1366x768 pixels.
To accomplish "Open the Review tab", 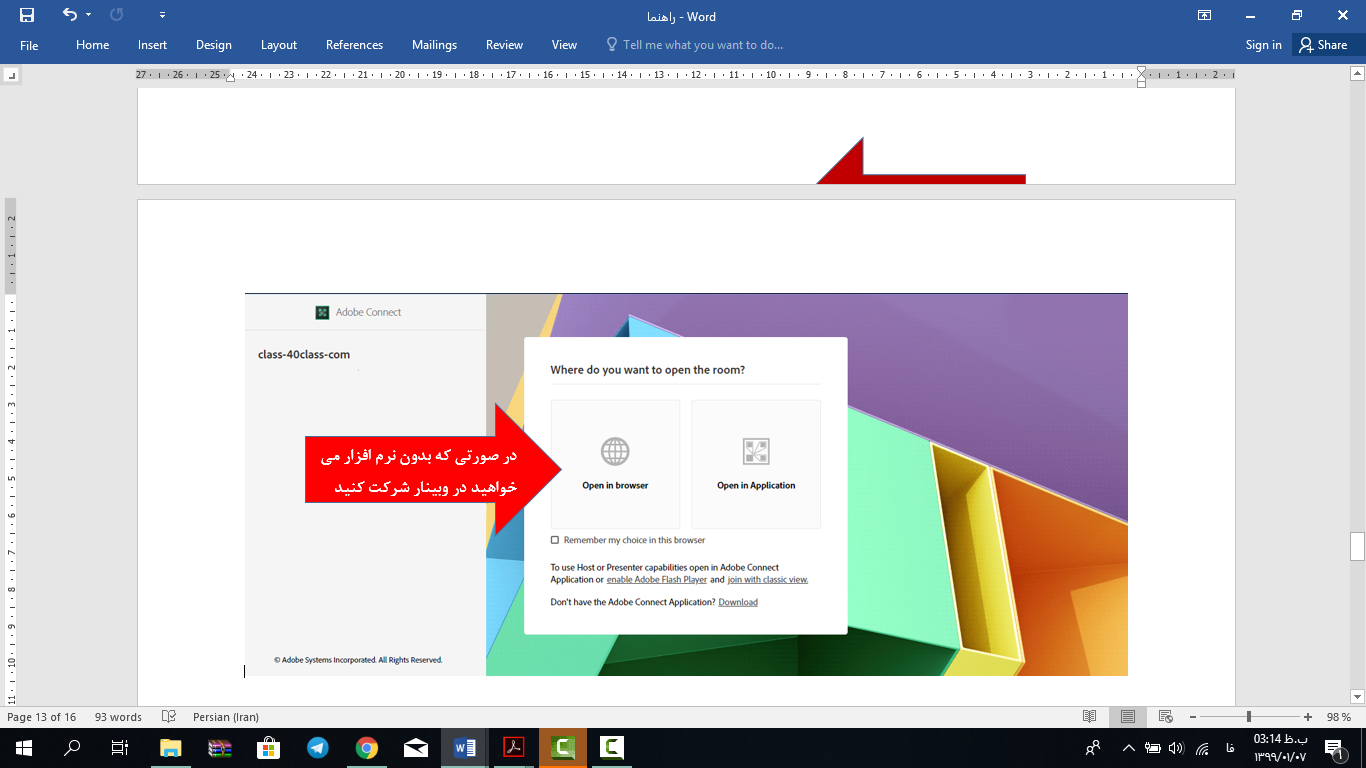I will [x=504, y=45].
